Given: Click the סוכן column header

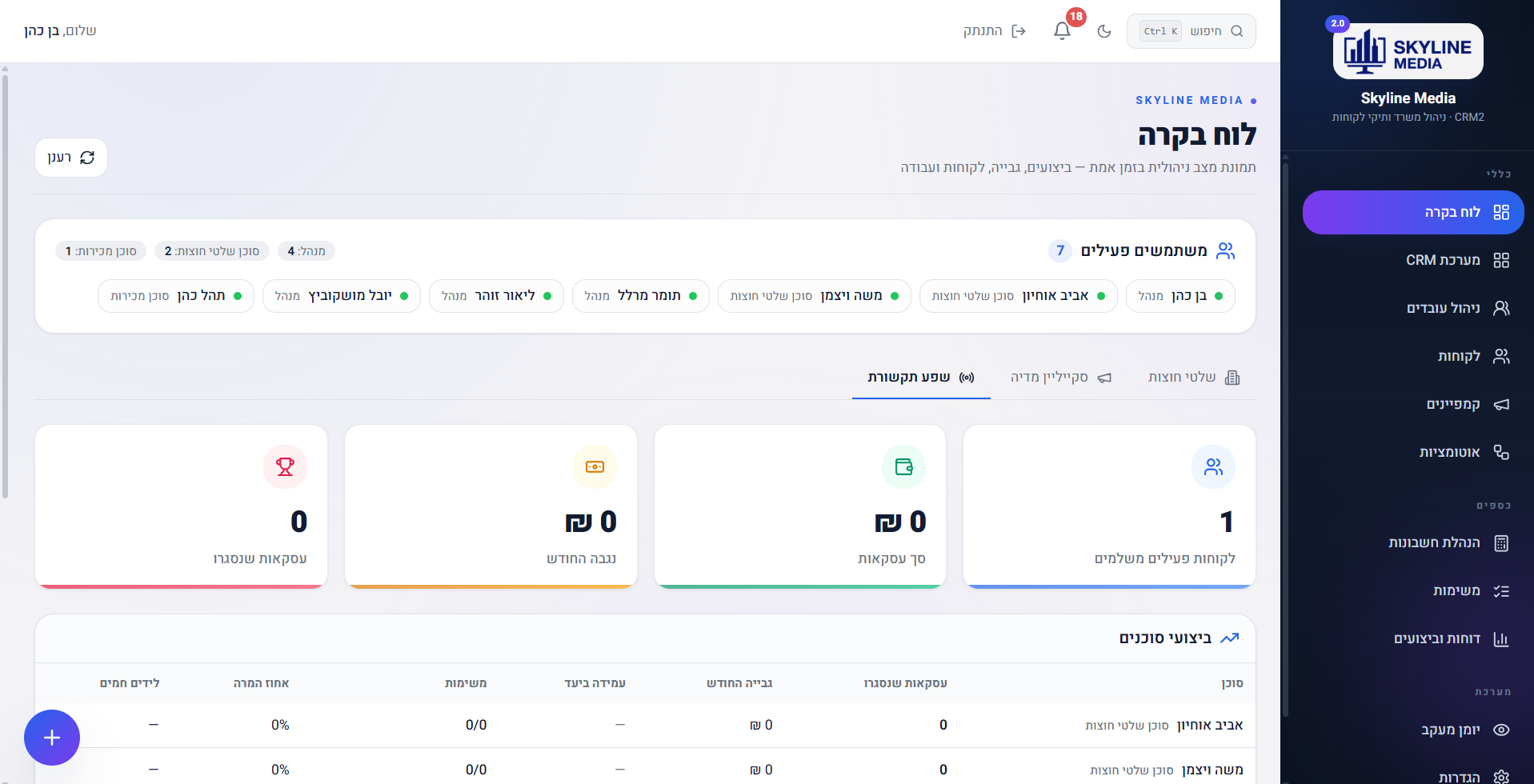Looking at the screenshot, I should tap(1232, 683).
